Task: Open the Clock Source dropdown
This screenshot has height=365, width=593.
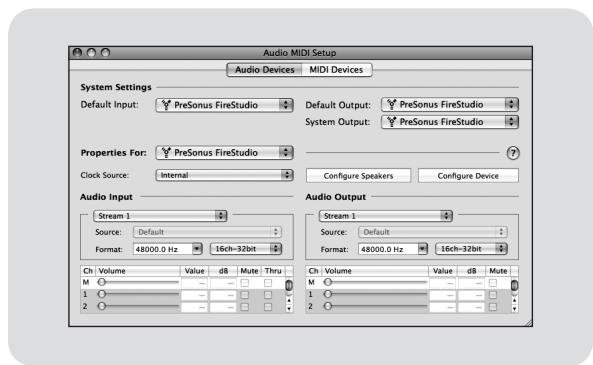Action: click(x=224, y=175)
